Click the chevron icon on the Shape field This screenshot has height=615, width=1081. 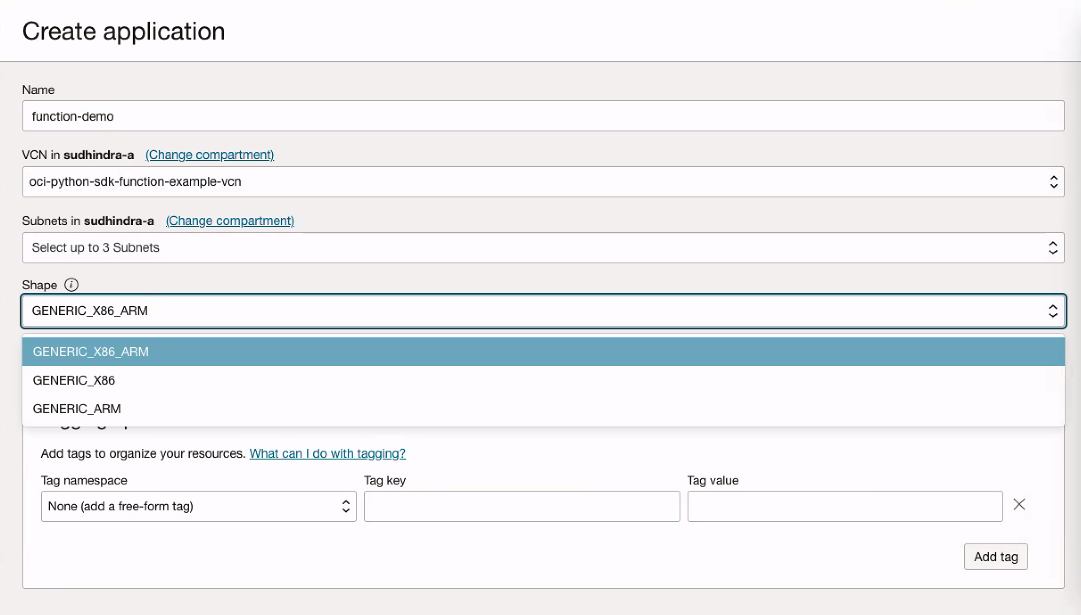[x=1053, y=311]
